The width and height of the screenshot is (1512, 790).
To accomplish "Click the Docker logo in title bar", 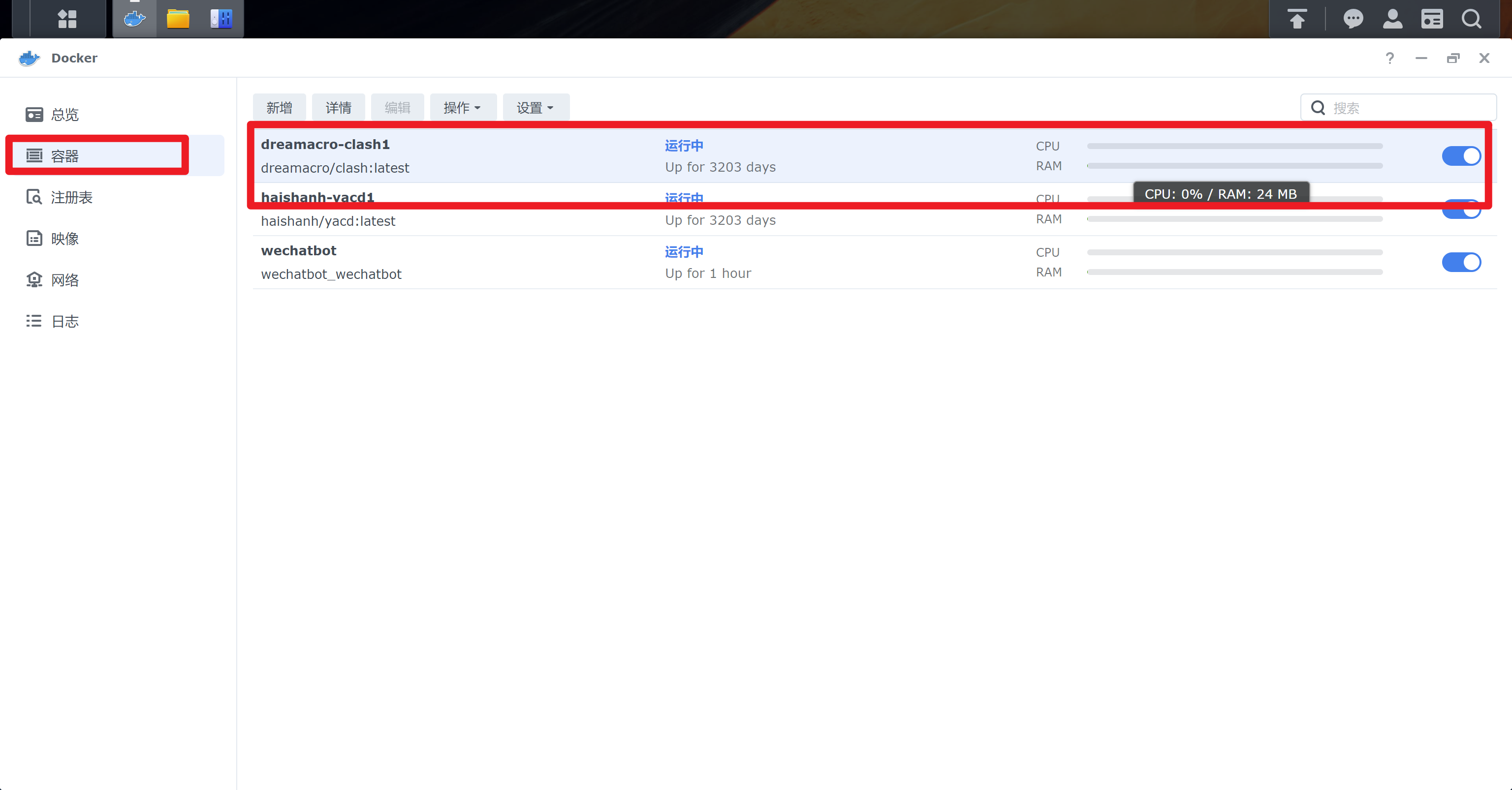I will [x=30, y=58].
